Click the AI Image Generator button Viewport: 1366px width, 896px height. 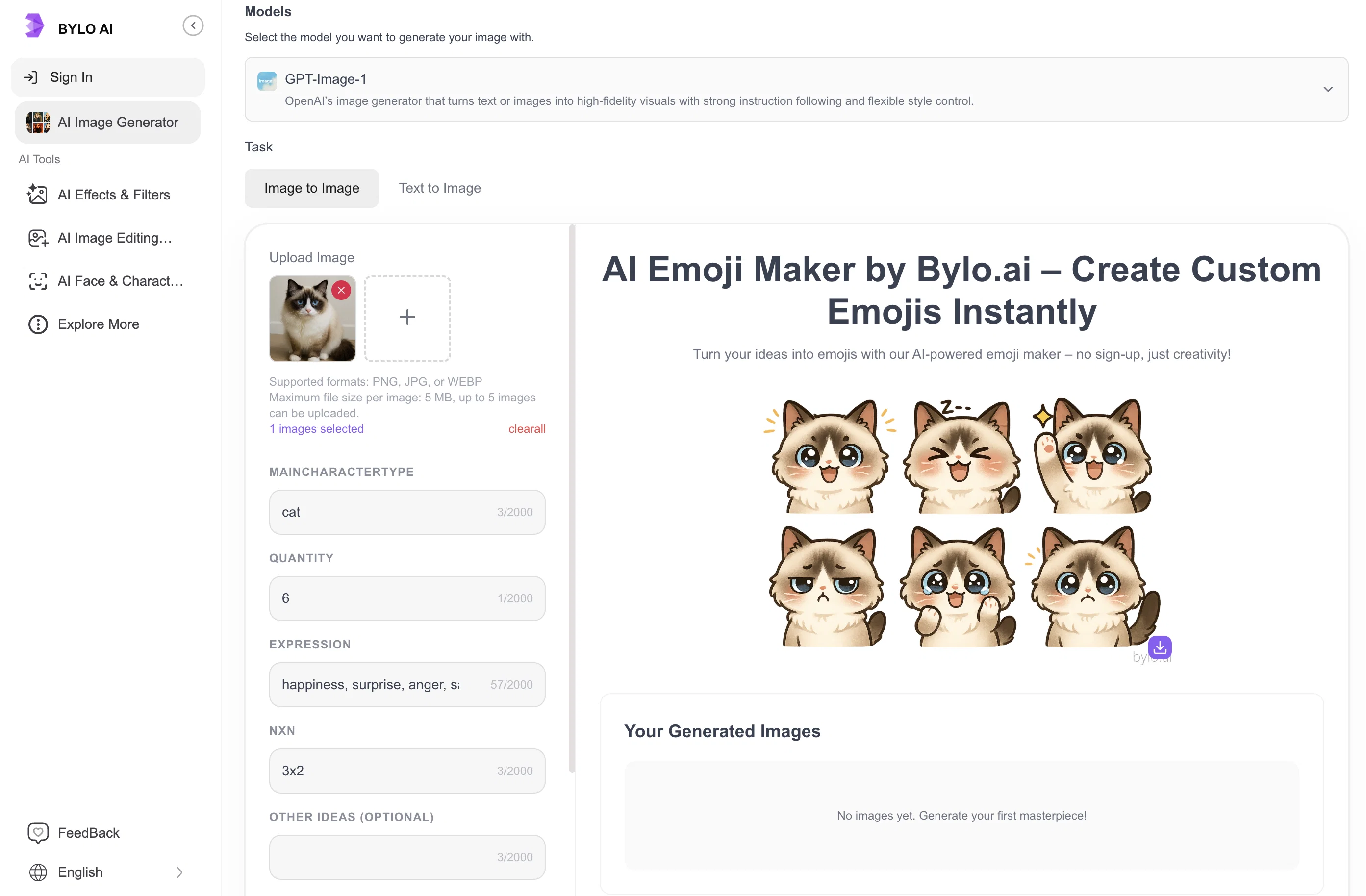tap(108, 122)
